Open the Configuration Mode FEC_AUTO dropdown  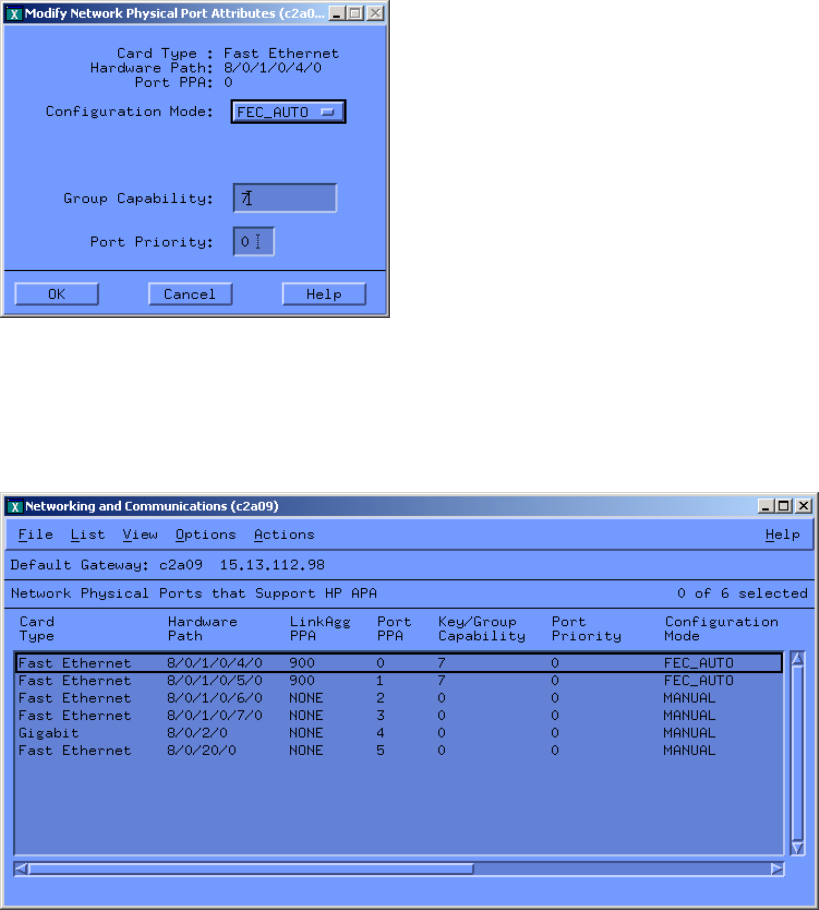(x=288, y=111)
